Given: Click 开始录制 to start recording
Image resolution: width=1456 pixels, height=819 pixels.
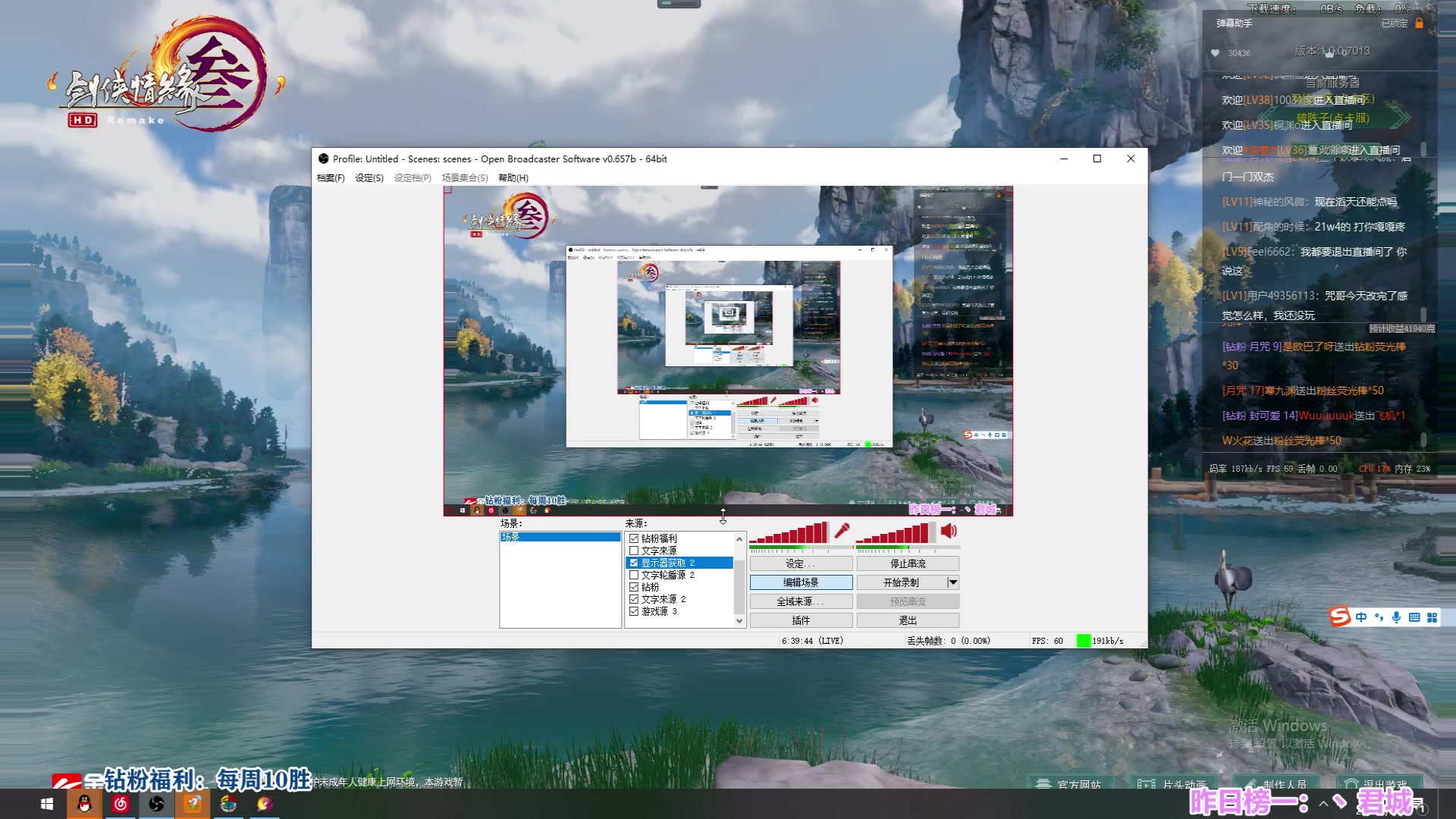Looking at the screenshot, I should (x=901, y=582).
